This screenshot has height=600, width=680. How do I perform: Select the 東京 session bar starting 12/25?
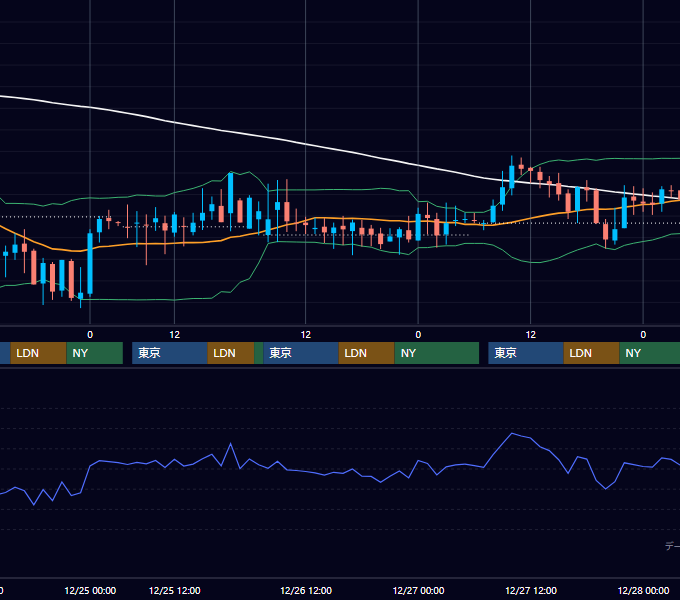(x=170, y=353)
